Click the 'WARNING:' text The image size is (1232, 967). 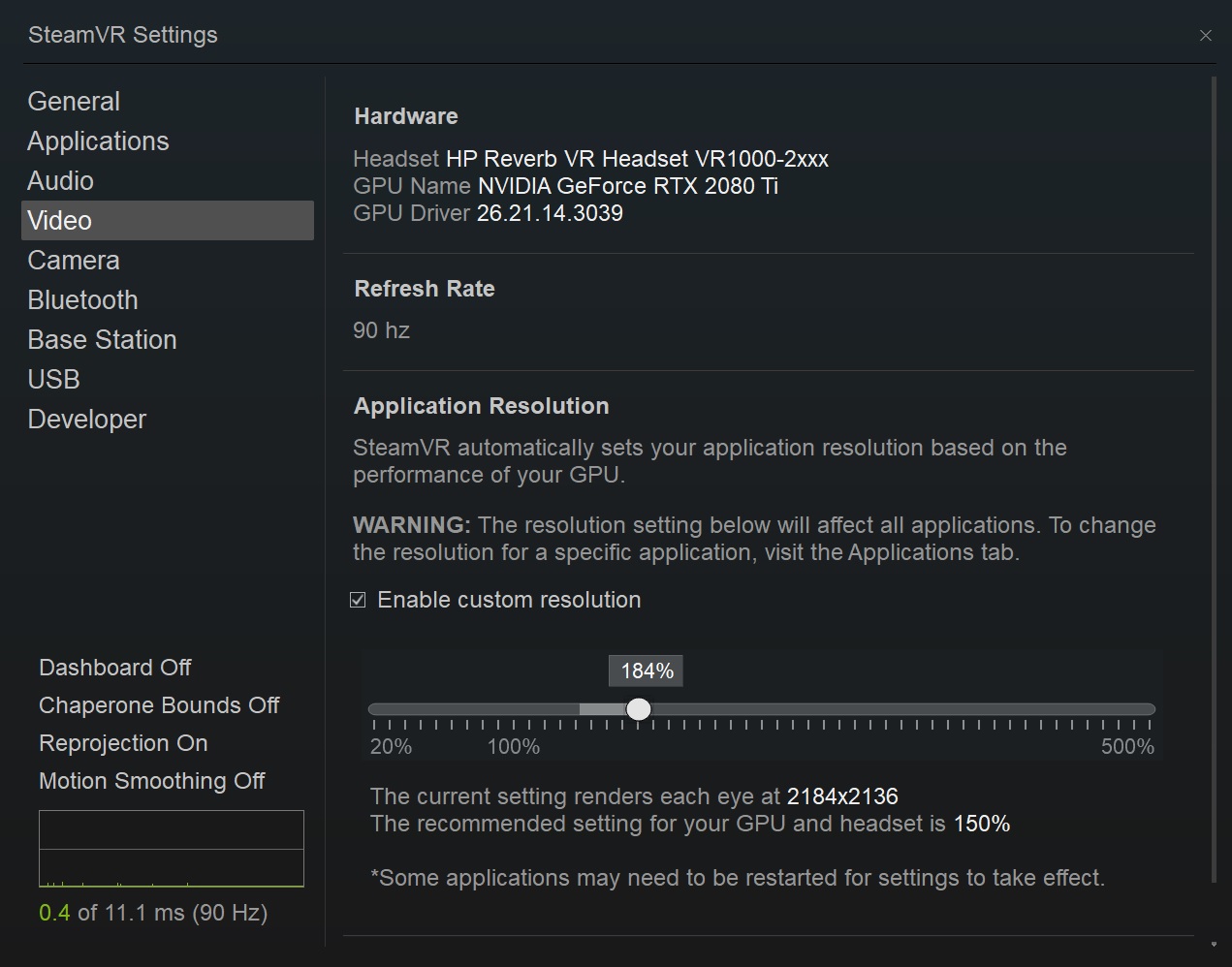pyautogui.click(x=412, y=525)
